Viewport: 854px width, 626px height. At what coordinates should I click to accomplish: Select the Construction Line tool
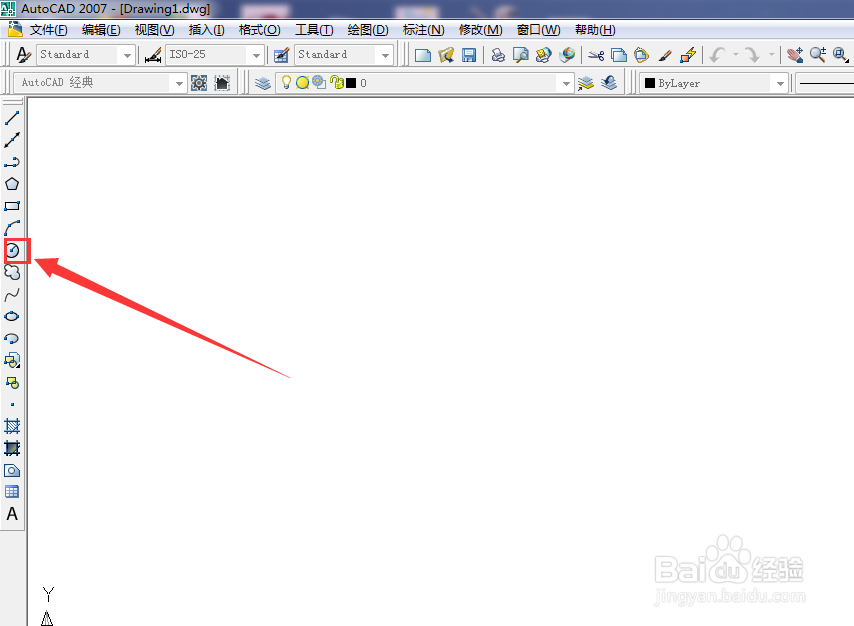[x=12, y=139]
